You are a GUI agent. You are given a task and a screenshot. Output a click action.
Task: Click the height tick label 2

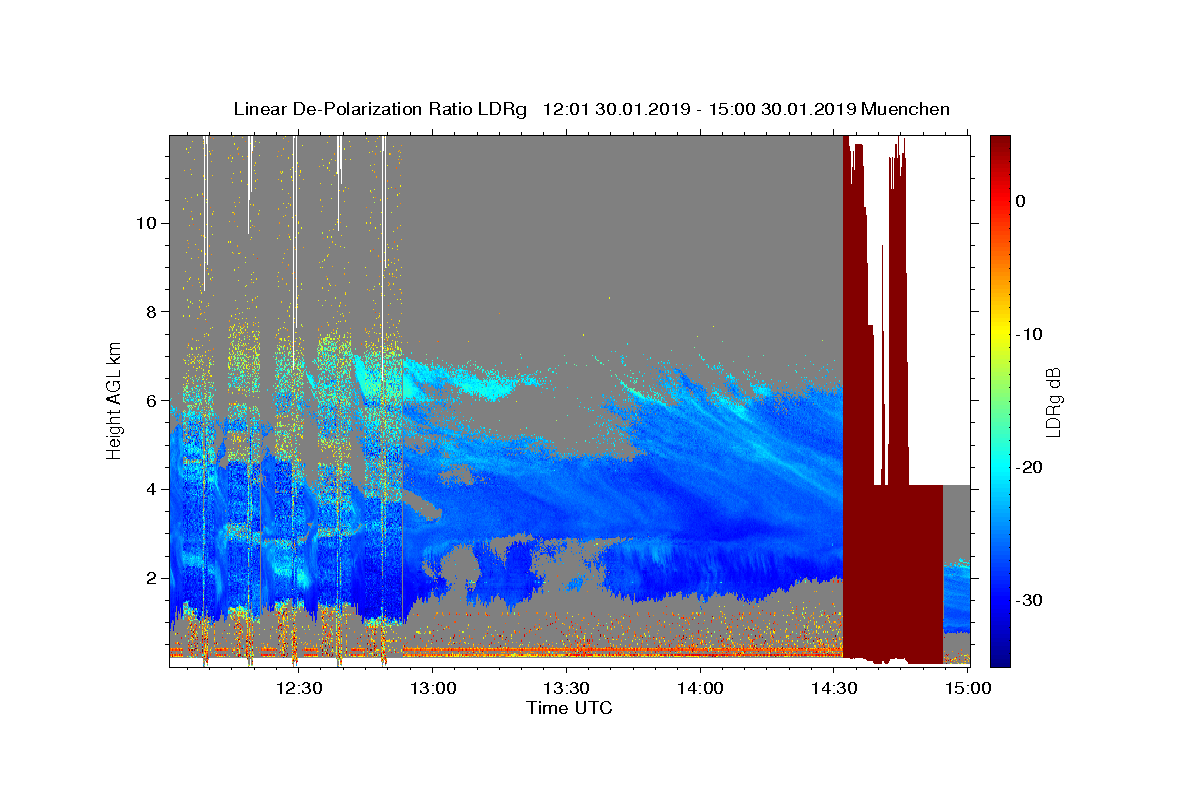click(x=150, y=578)
